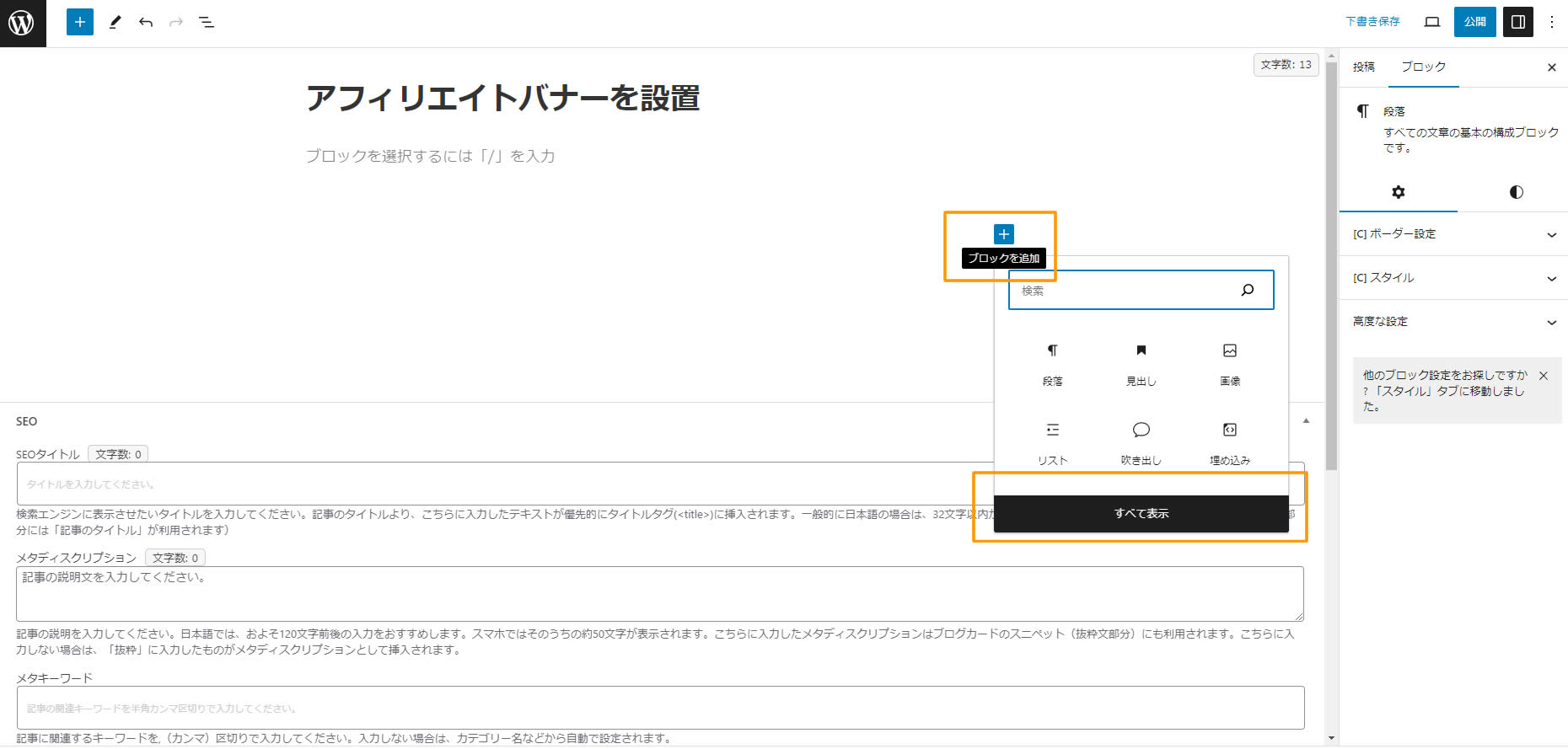Redo the last undone change
This screenshot has width=1568, height=749.
(176, 22)
